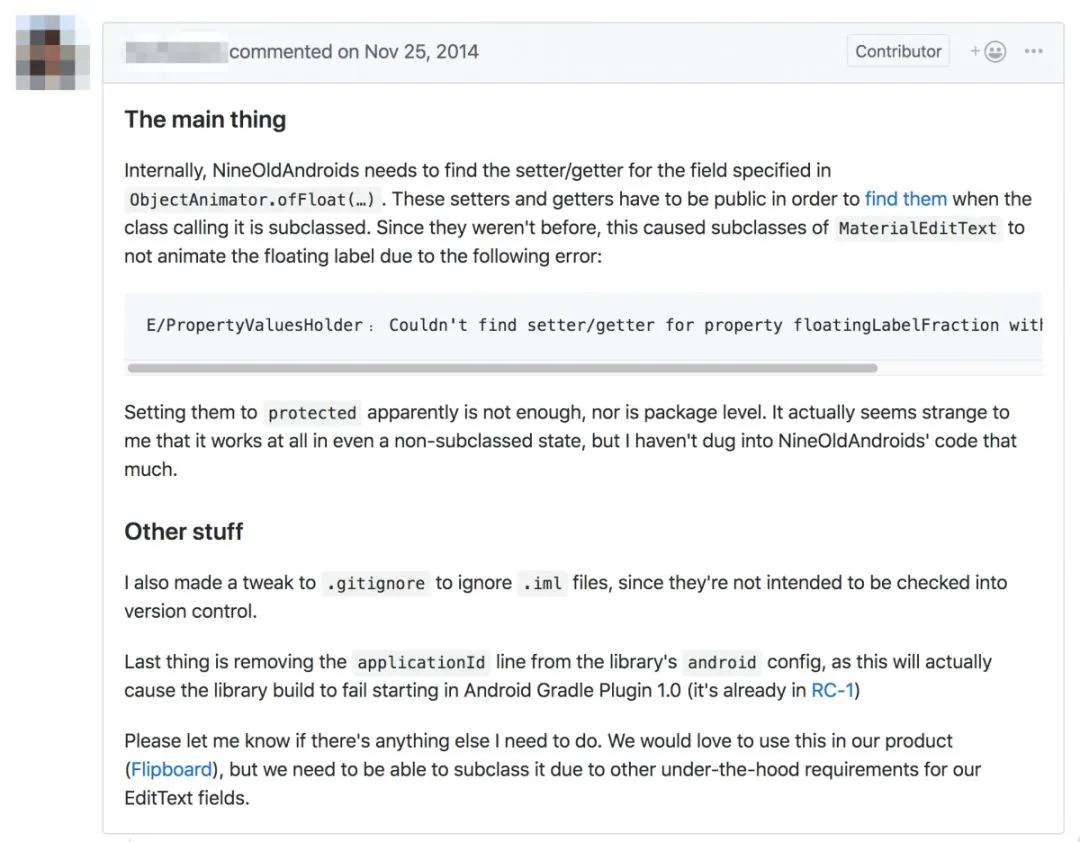
Task: Click the MaterialEditText inline code
Action: 917,228
